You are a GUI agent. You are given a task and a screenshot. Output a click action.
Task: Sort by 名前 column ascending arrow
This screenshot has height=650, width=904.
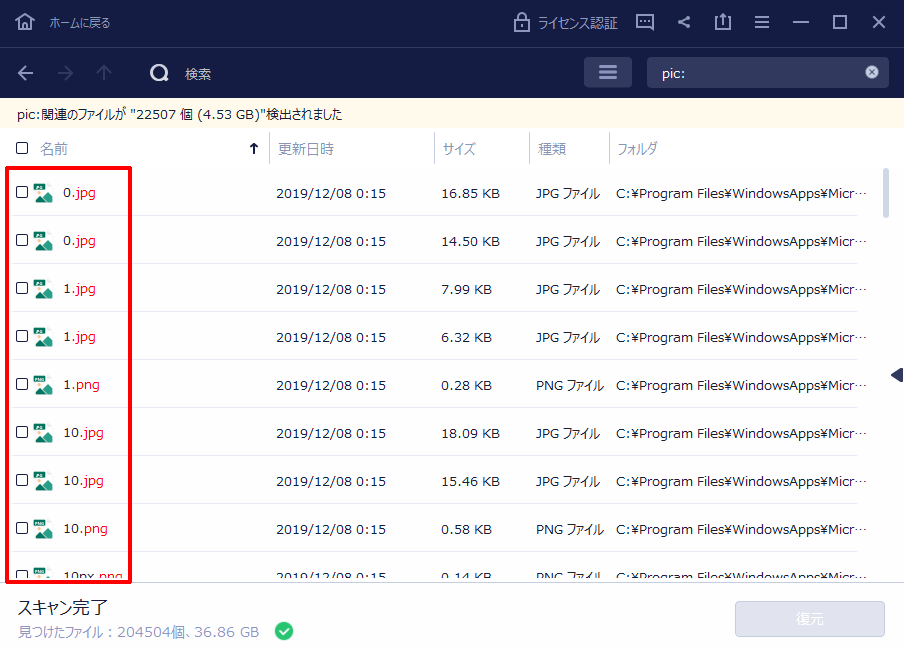pyautogui.click(x=253, y=149)
